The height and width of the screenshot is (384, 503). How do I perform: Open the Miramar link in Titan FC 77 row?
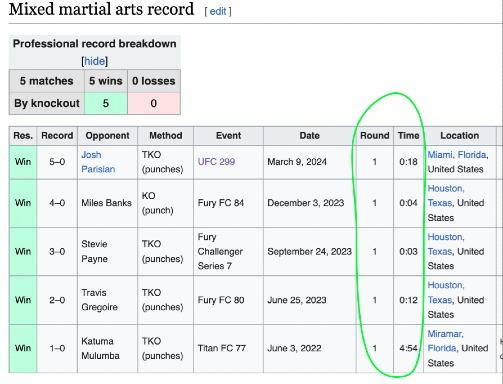[x=445, y=334]
